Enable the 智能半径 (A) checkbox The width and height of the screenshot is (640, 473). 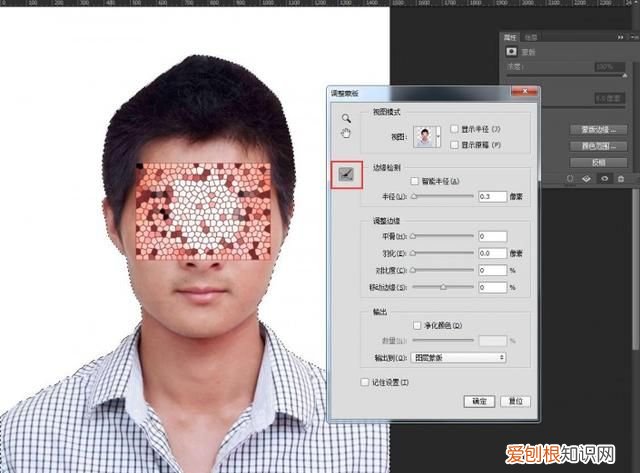click(415, 181)
